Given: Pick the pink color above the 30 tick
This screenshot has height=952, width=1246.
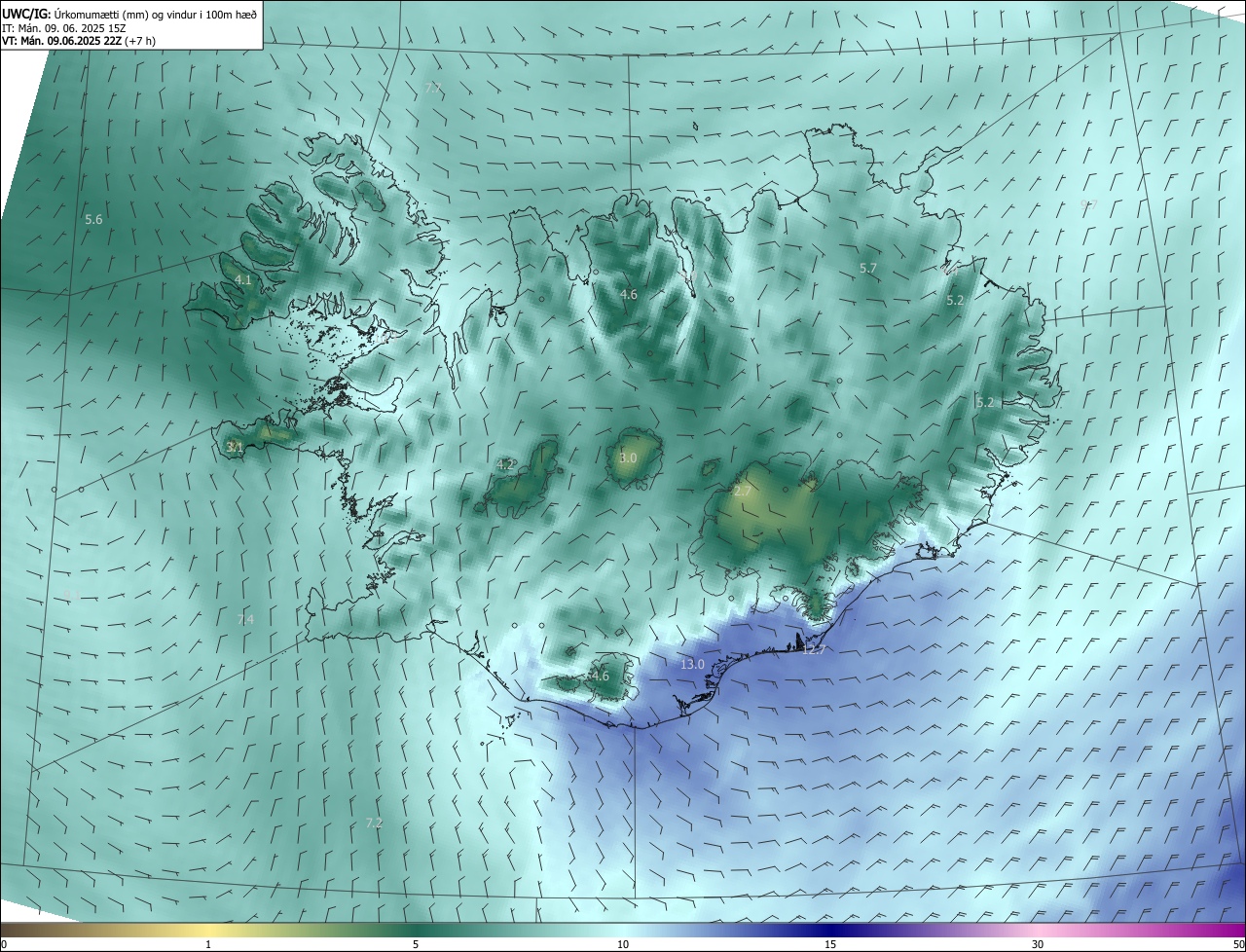Looking at the screenshot, I should 1038,930.
